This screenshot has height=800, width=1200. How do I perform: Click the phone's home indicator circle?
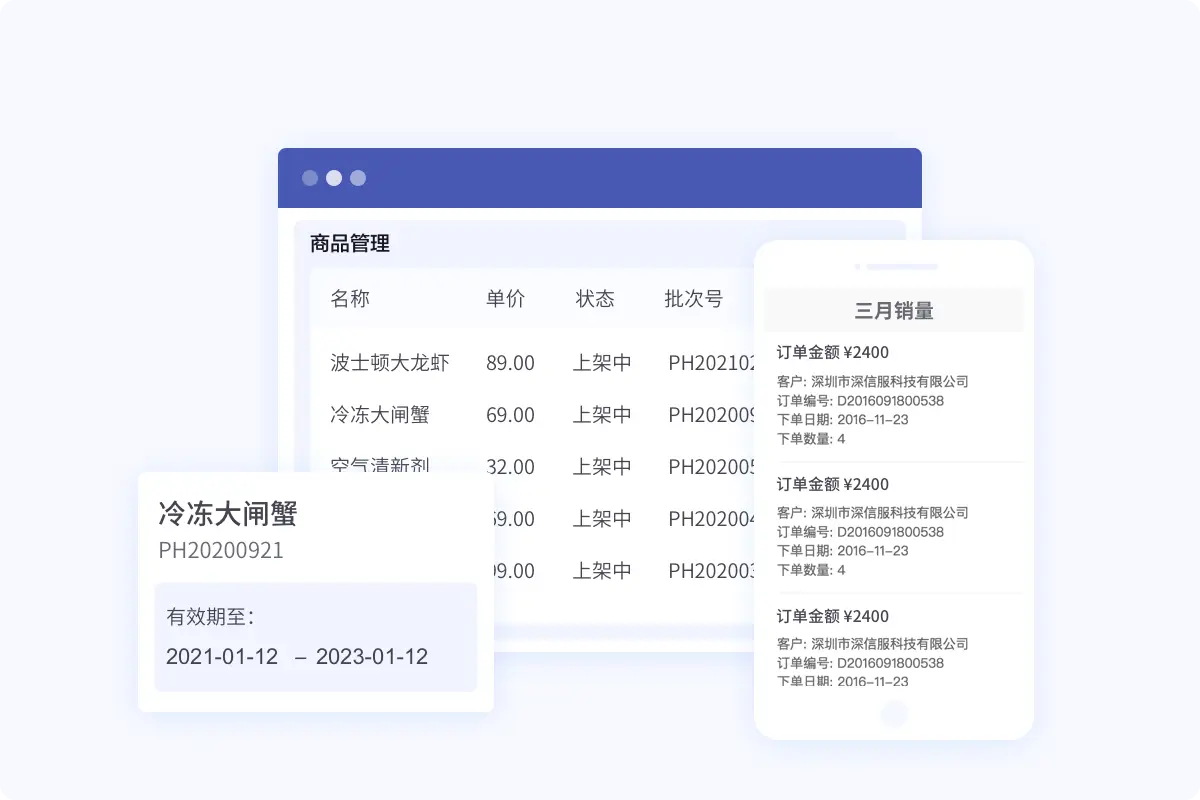(x=893, y=714)
